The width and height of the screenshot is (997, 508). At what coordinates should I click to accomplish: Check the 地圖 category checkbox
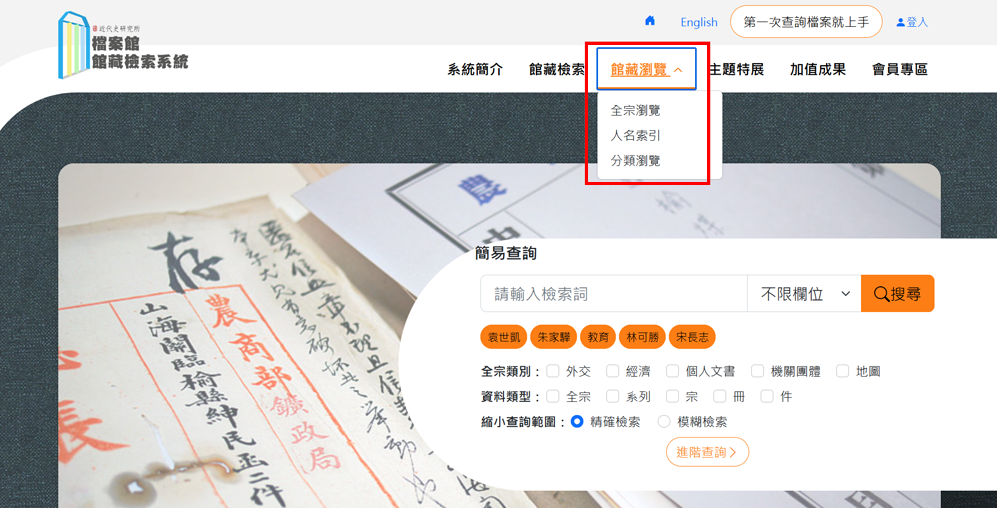click(842, 371)
